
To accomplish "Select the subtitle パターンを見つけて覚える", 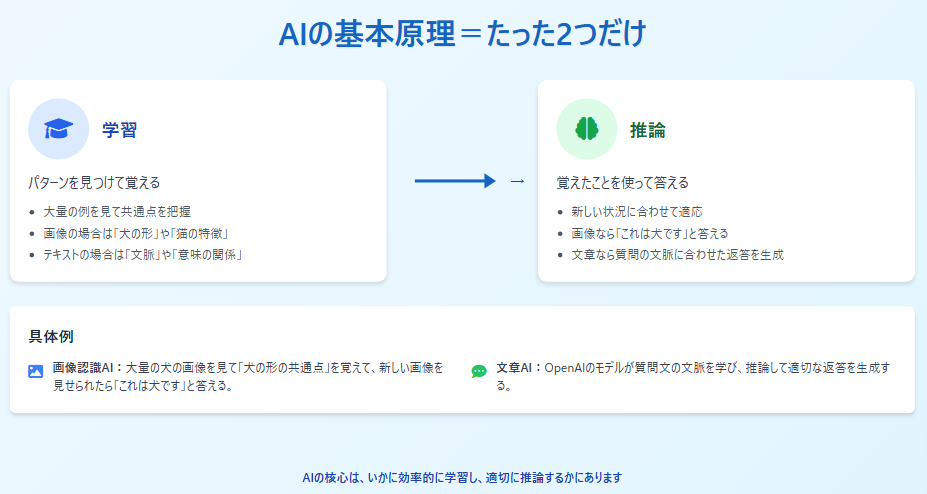I will click(x=93, y=183).
